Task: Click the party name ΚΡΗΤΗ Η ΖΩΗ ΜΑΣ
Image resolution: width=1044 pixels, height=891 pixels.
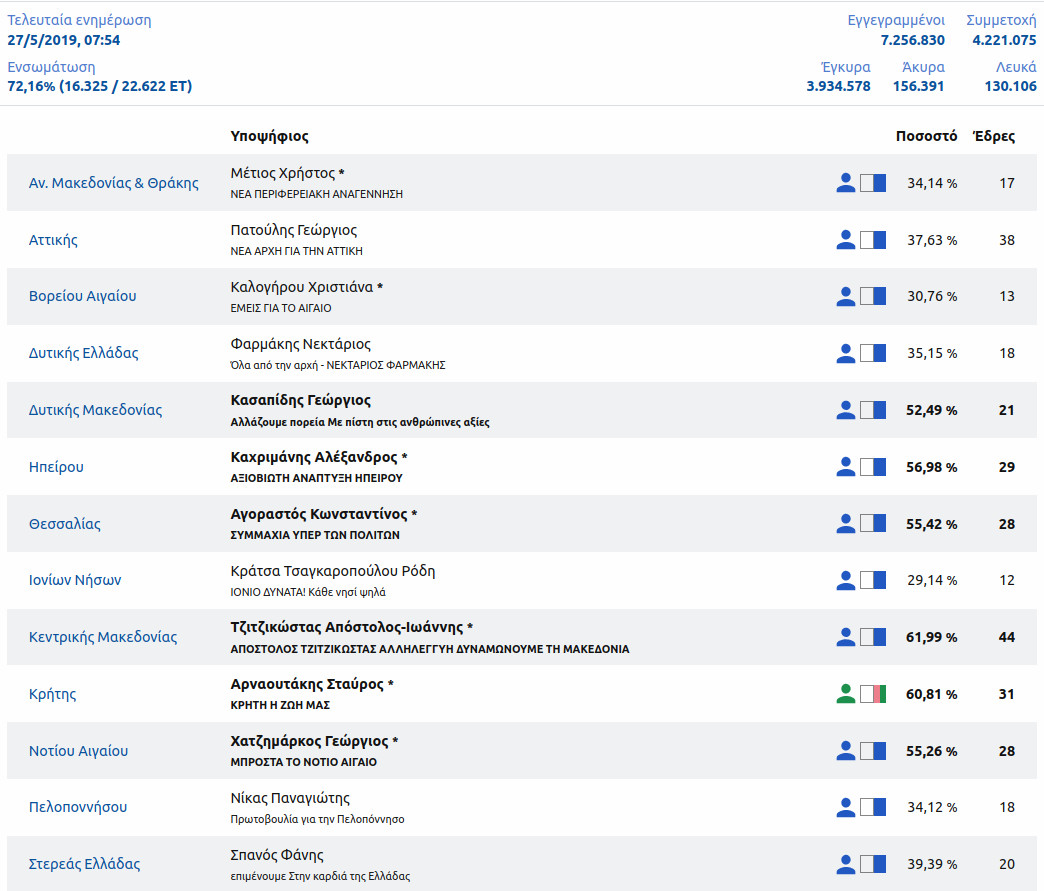Action: (x=280, y=705)
